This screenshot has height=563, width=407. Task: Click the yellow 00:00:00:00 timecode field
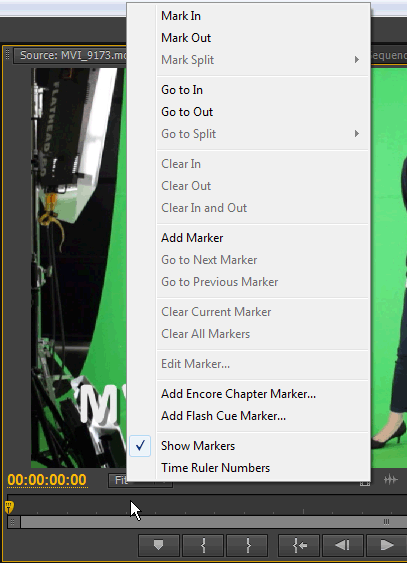pos(47,480)
